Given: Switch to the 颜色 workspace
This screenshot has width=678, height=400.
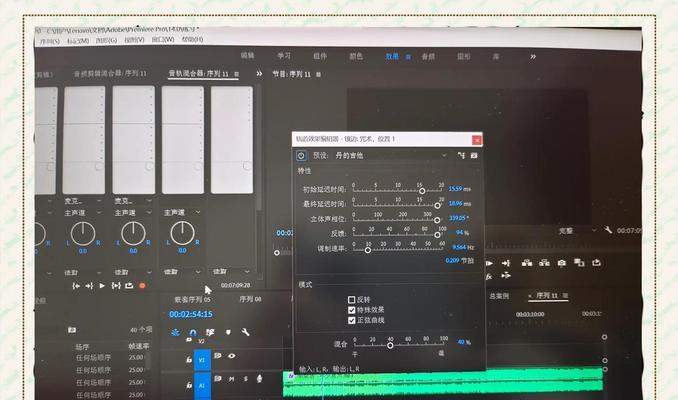Looking at the screenshot, I should 356,56.
